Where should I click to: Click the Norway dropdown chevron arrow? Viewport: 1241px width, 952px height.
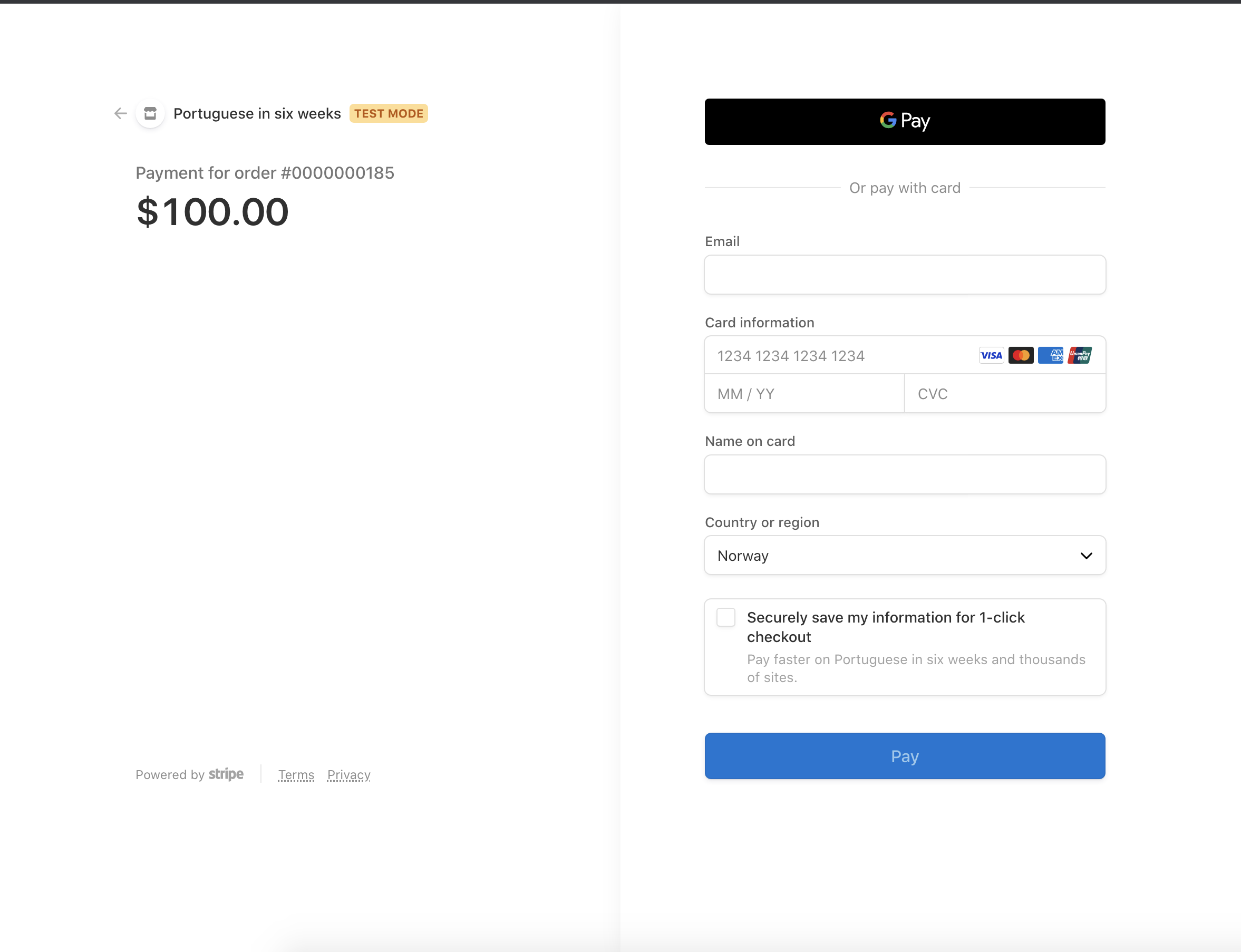(1085, 556)
